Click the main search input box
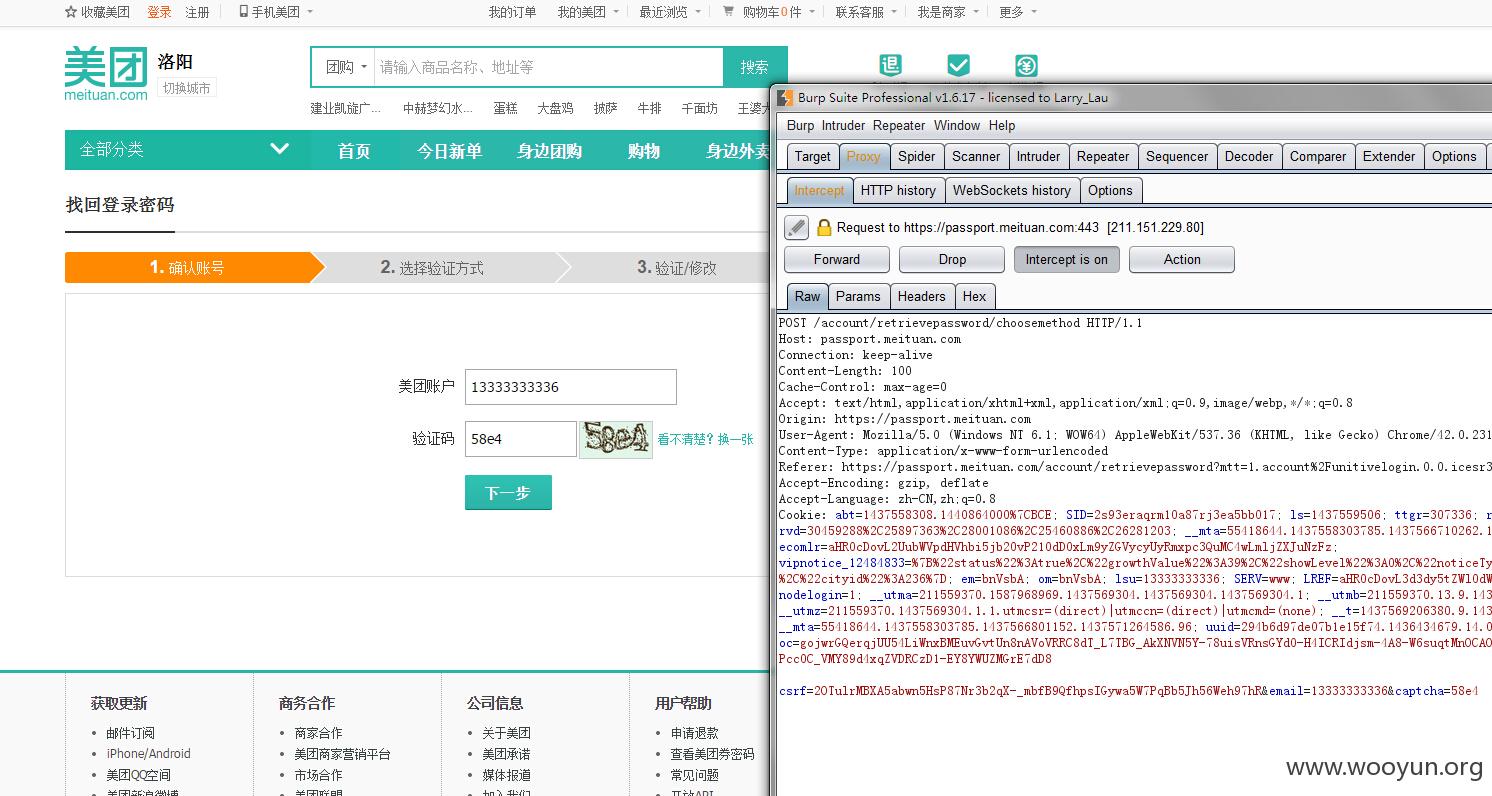 pyautogui.click(x=549, y=67)
